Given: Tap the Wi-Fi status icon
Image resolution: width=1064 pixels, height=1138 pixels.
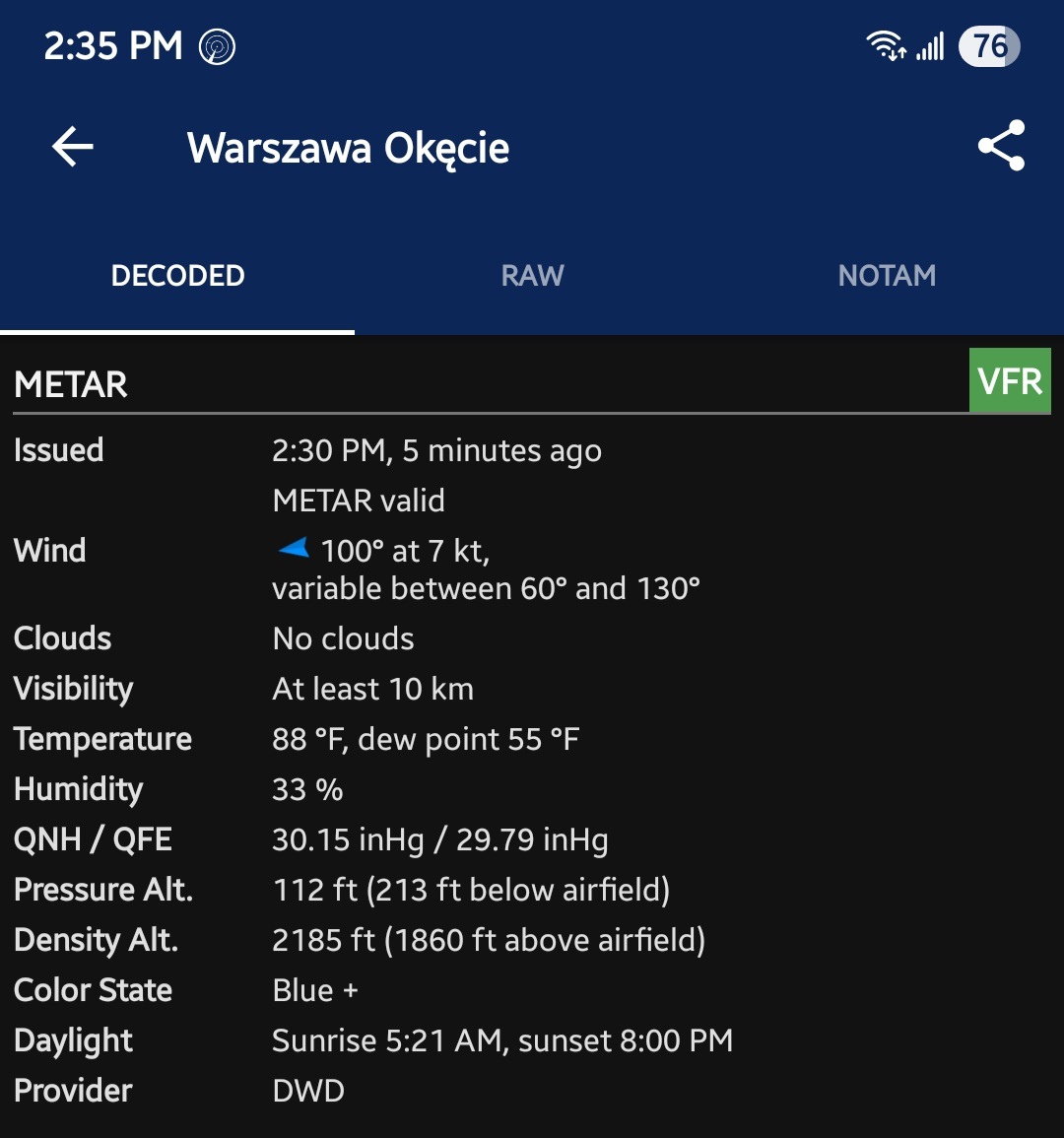Looking at the screenshot, I should [885, 45].
